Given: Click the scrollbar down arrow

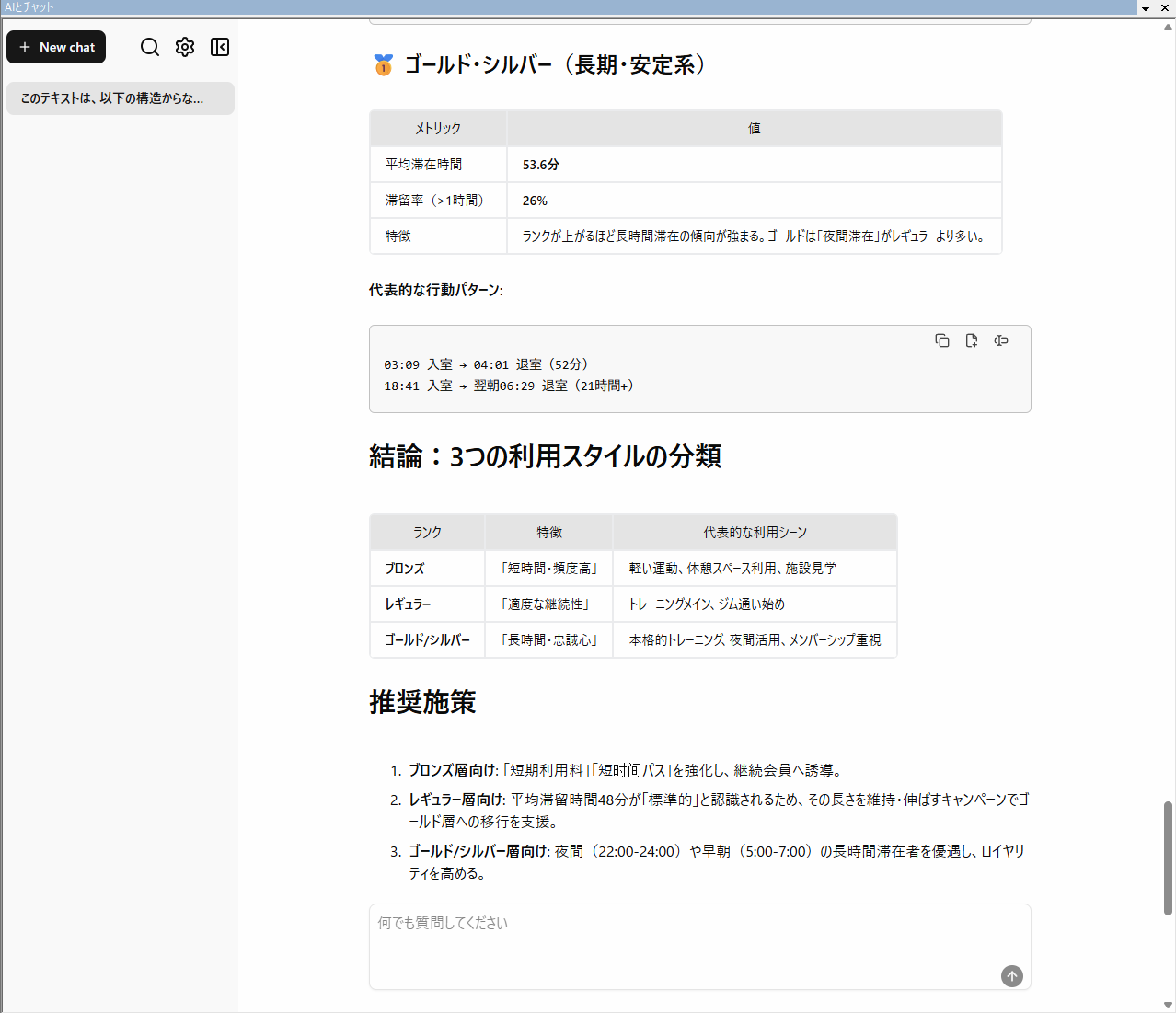Looking at the screenshot, I should coord(1169,1005).
